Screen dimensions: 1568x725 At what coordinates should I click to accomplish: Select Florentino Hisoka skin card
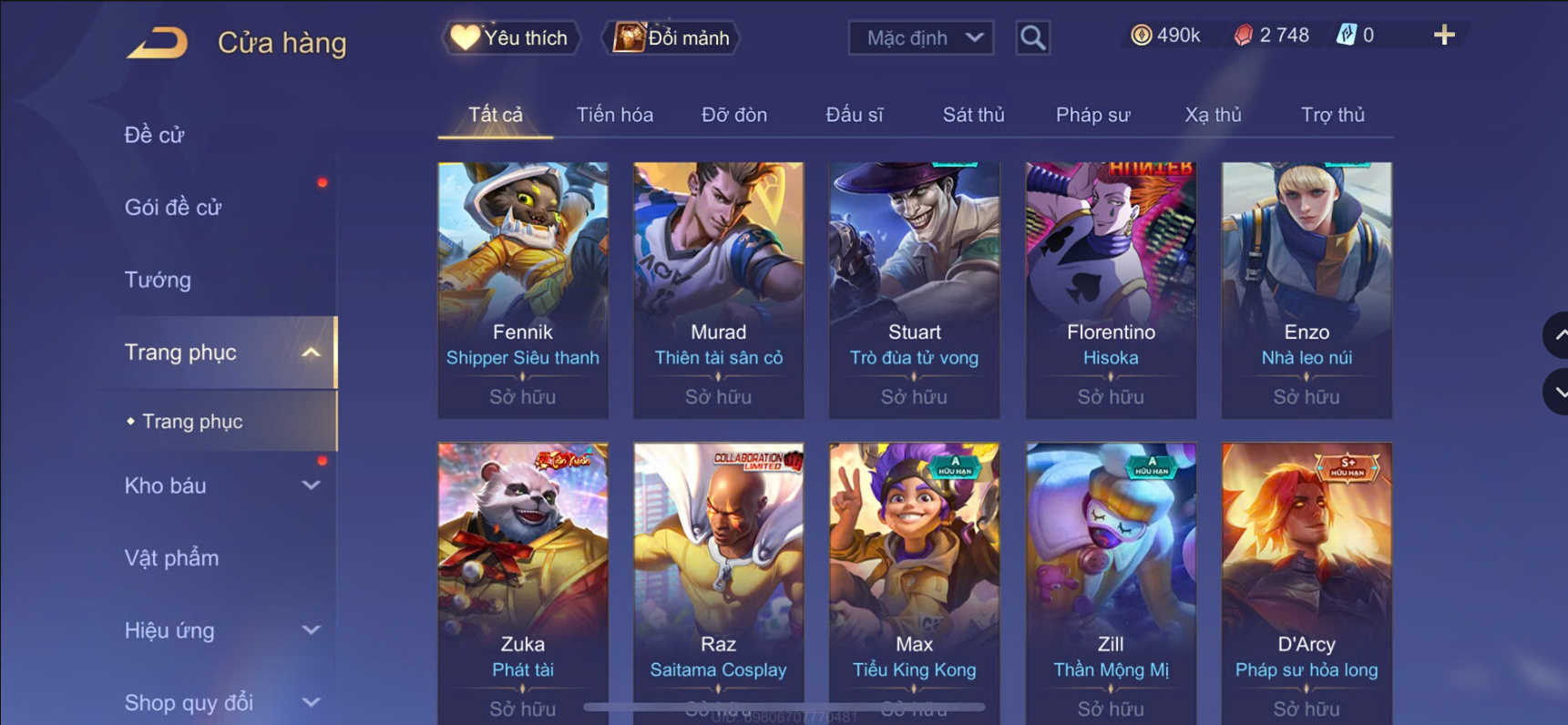click(x=1111, y=291)
